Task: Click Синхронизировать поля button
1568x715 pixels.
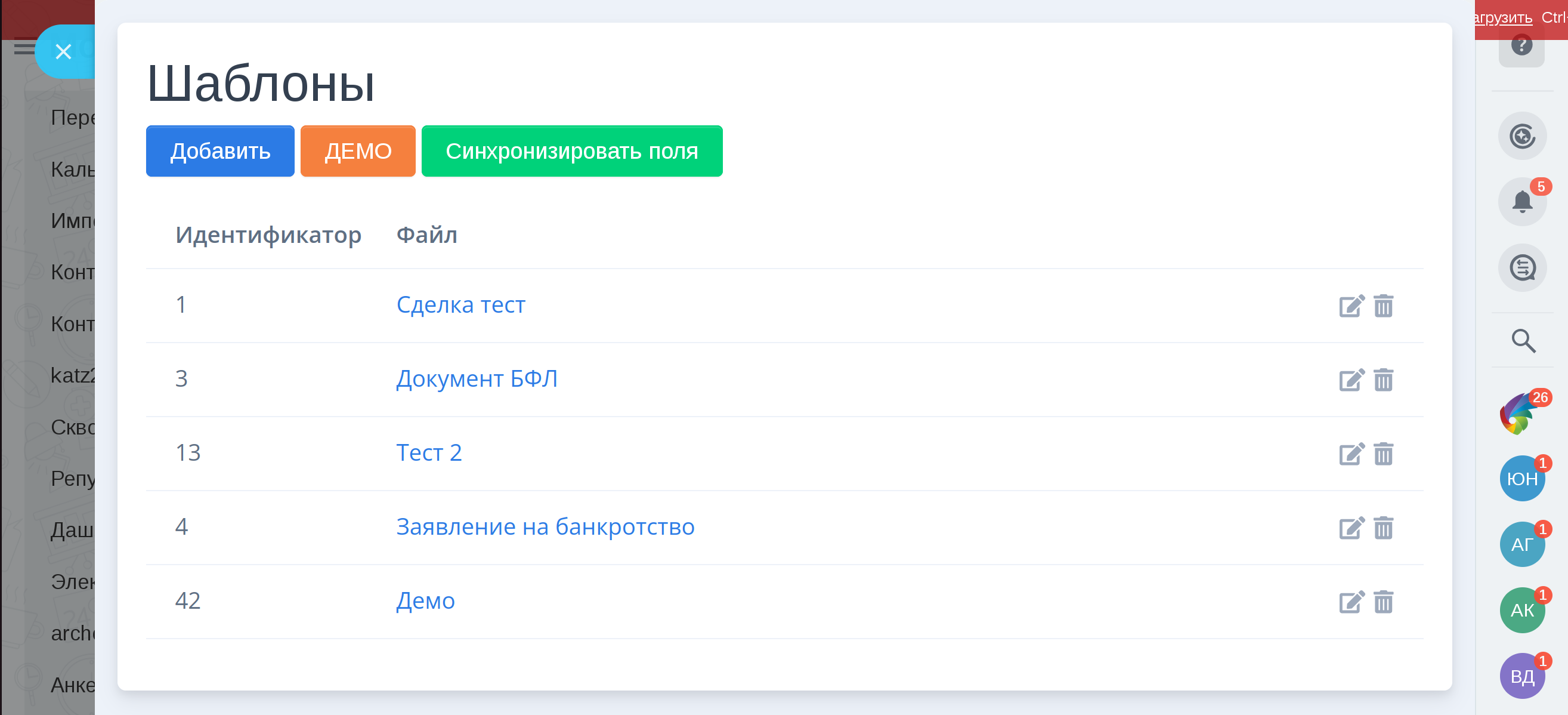Action: (x=571, y=151)
